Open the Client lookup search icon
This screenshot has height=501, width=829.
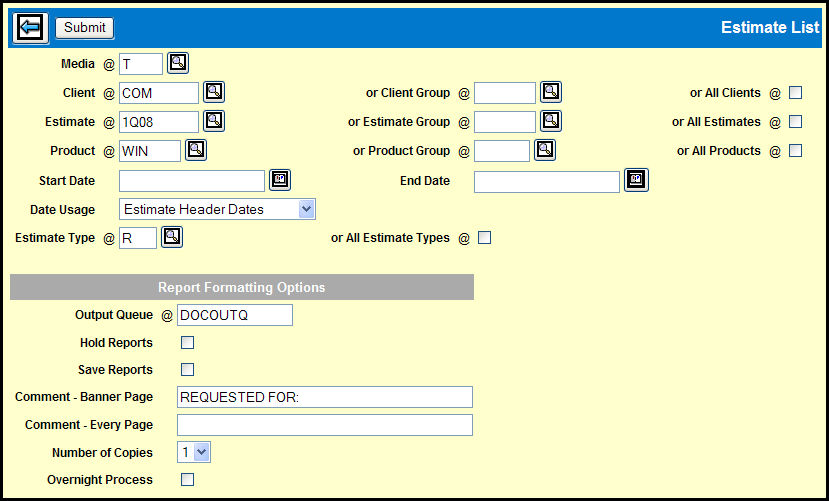click(x=214, y=93)
